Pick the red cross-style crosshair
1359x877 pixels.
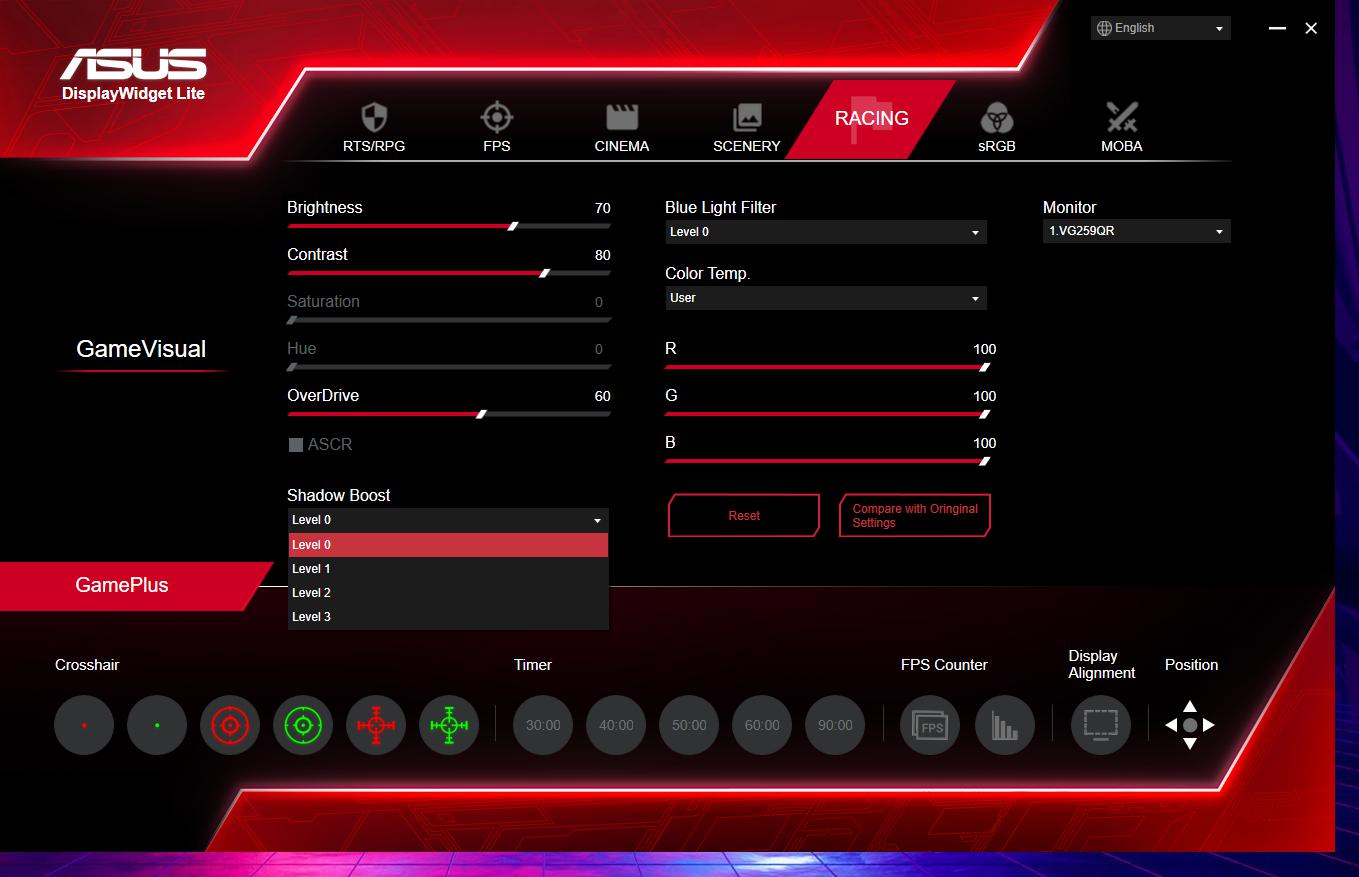click(376, 725)
